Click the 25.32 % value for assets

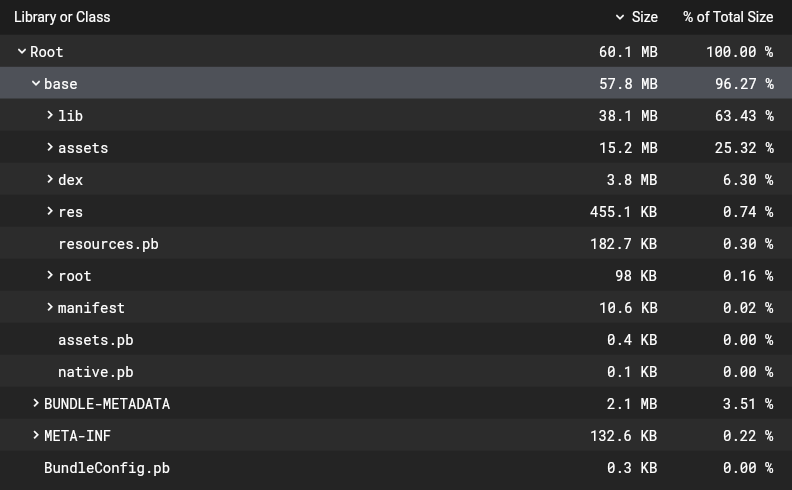coord(743,148)
